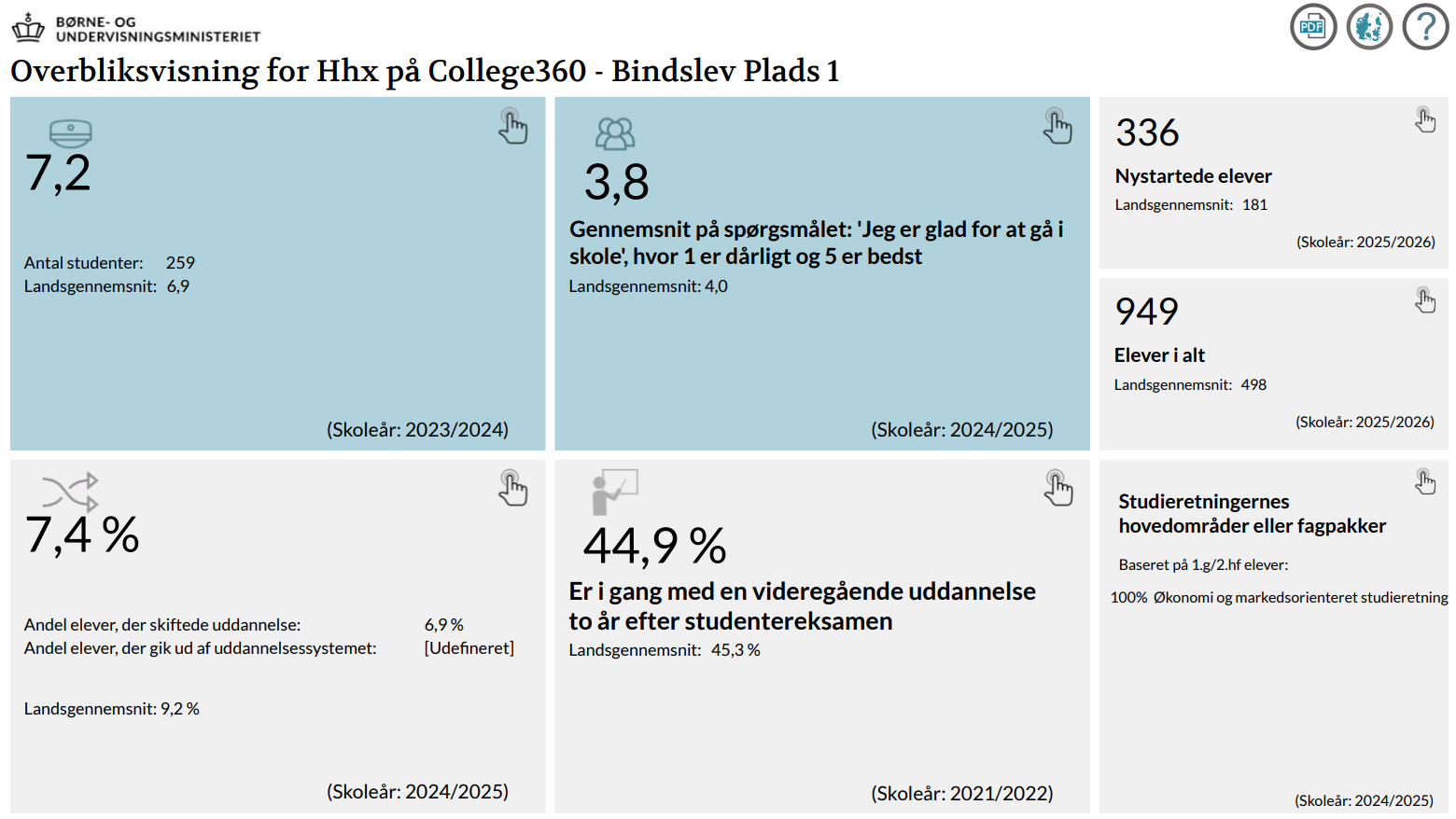Screen dimensions: 1456x819
Task: Click the group of people icon
Action: click(x=615, y=134)
